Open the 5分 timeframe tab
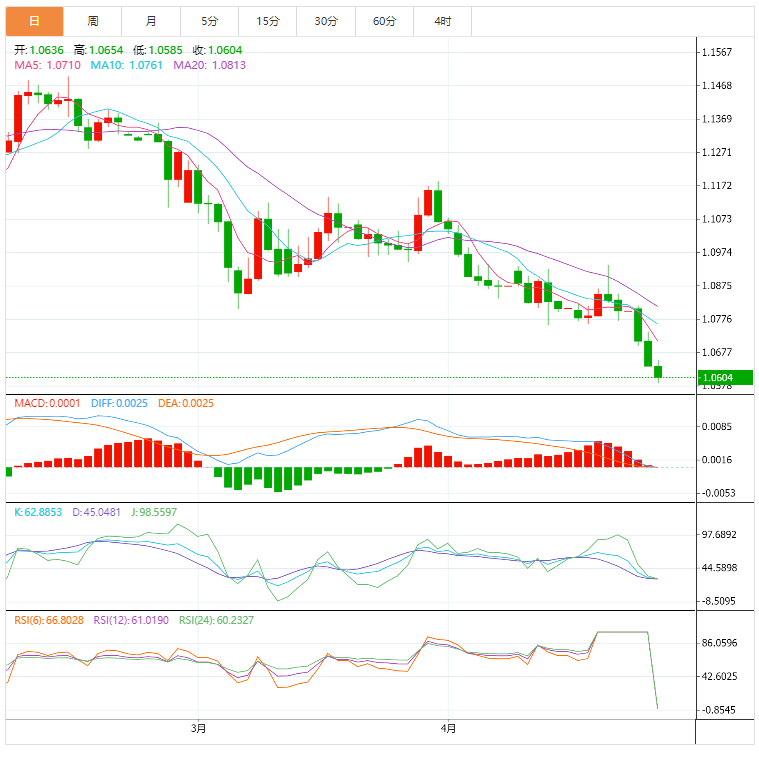The height and width of the screenshot is (759, 759). click(210, 21)
